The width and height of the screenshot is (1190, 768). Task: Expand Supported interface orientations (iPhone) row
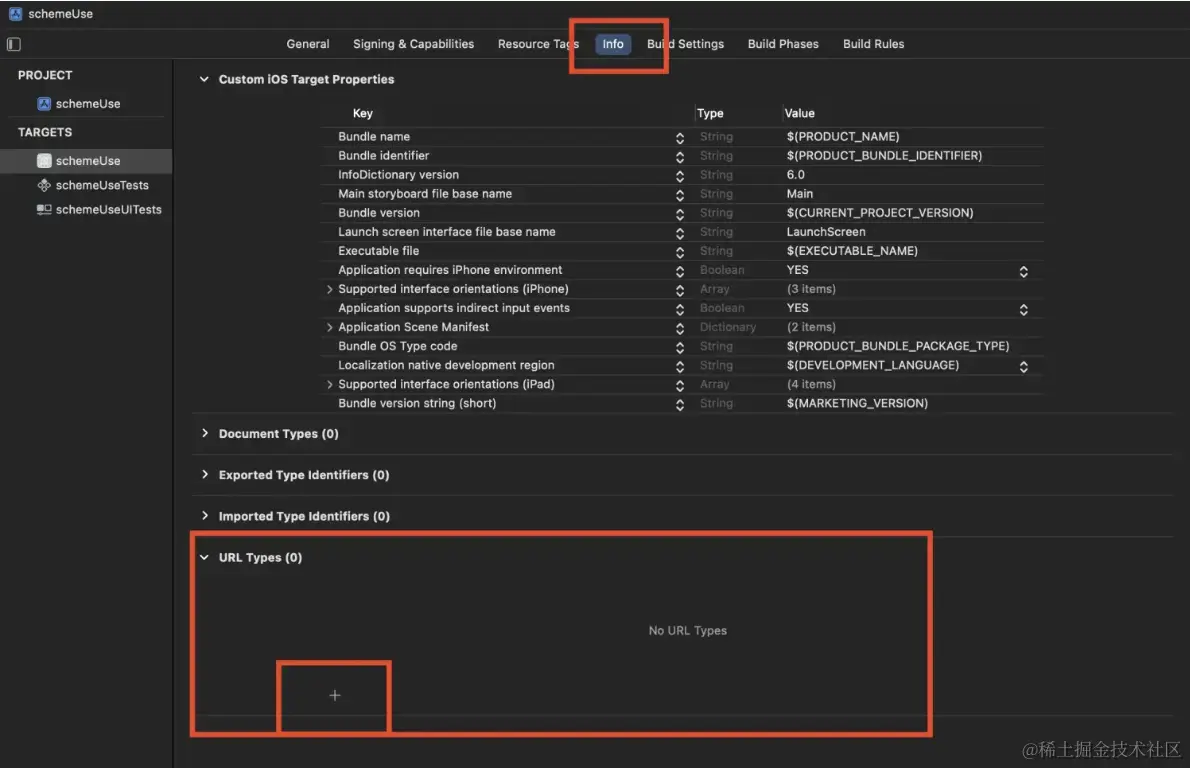click(329, 289)
